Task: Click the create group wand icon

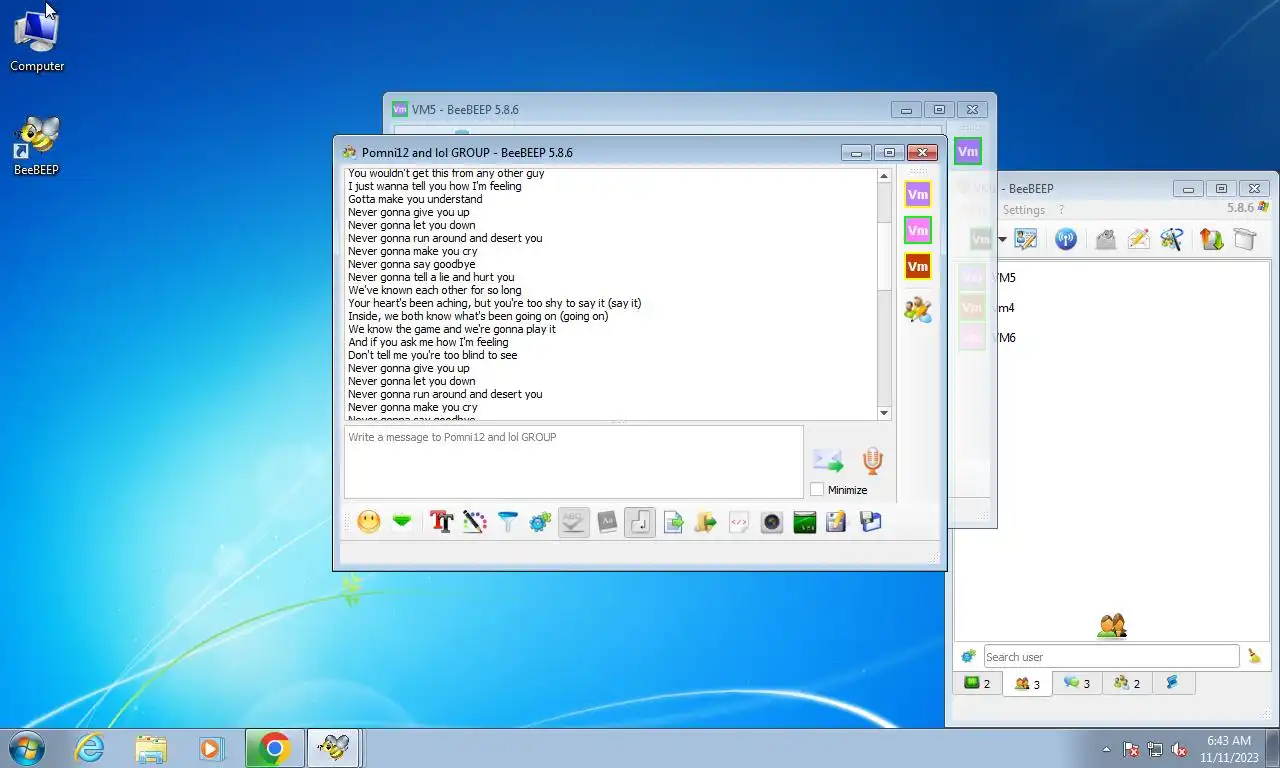Action: [x=1172, y=239]
